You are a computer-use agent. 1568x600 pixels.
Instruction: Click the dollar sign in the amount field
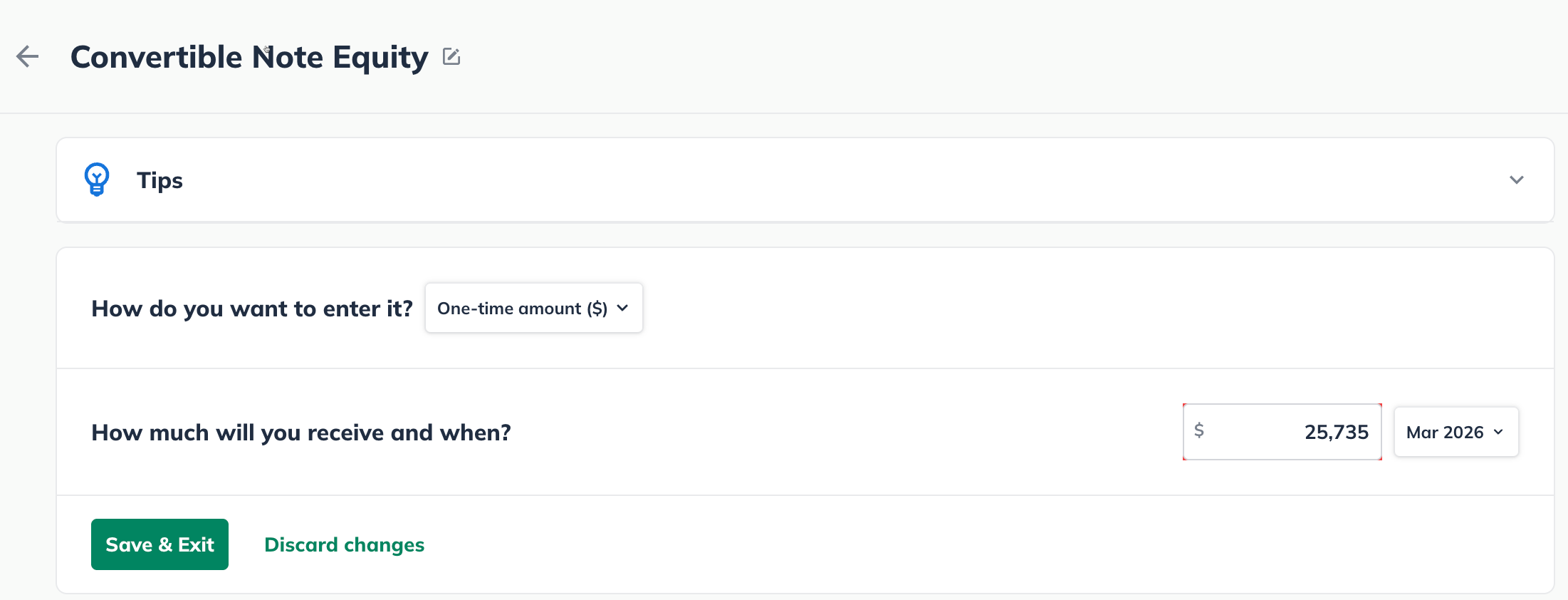pyautogui.click(x=1199, y=430)
